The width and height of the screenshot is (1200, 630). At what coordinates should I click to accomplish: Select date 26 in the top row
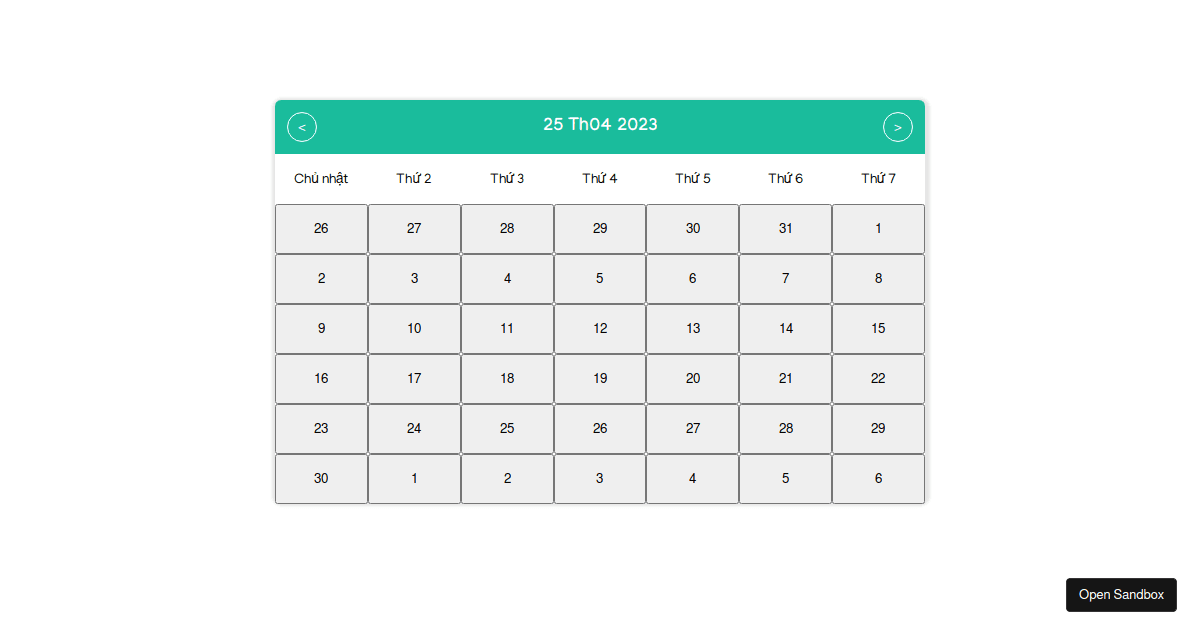click(x=321, y=228)
